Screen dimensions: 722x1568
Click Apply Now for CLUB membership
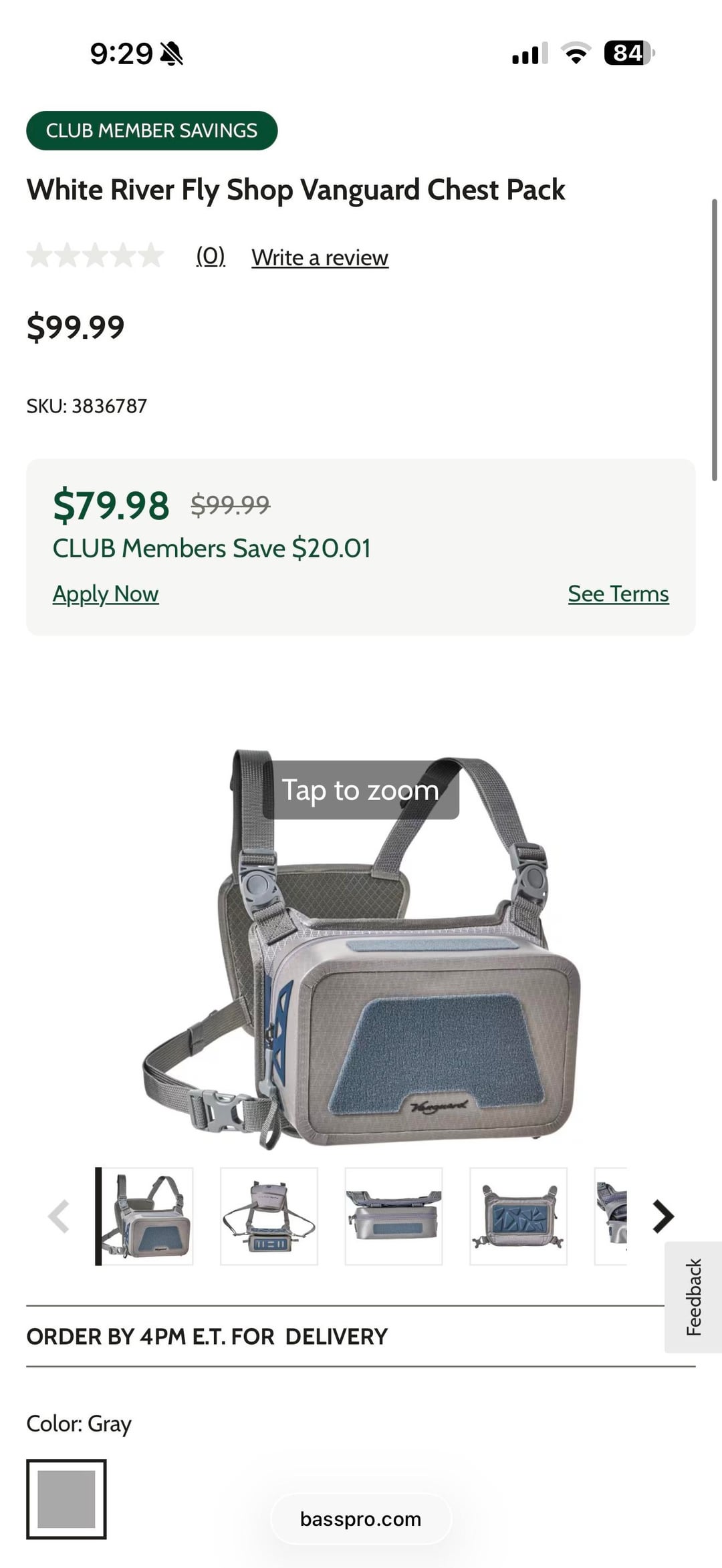(x=106, y=594)
